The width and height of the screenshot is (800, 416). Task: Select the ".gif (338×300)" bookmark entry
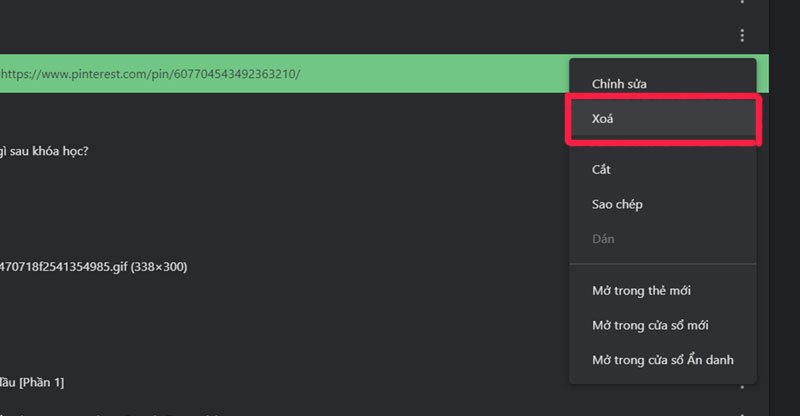[93, 267]
